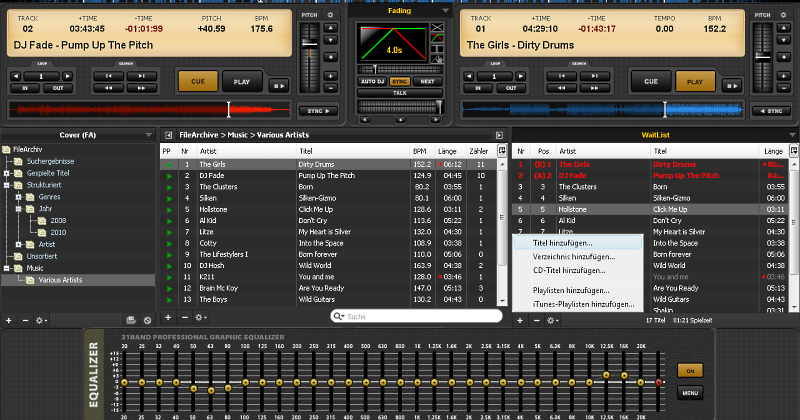
Task: Hit PLAY on The Girls deck
Action: click(695, 81)
